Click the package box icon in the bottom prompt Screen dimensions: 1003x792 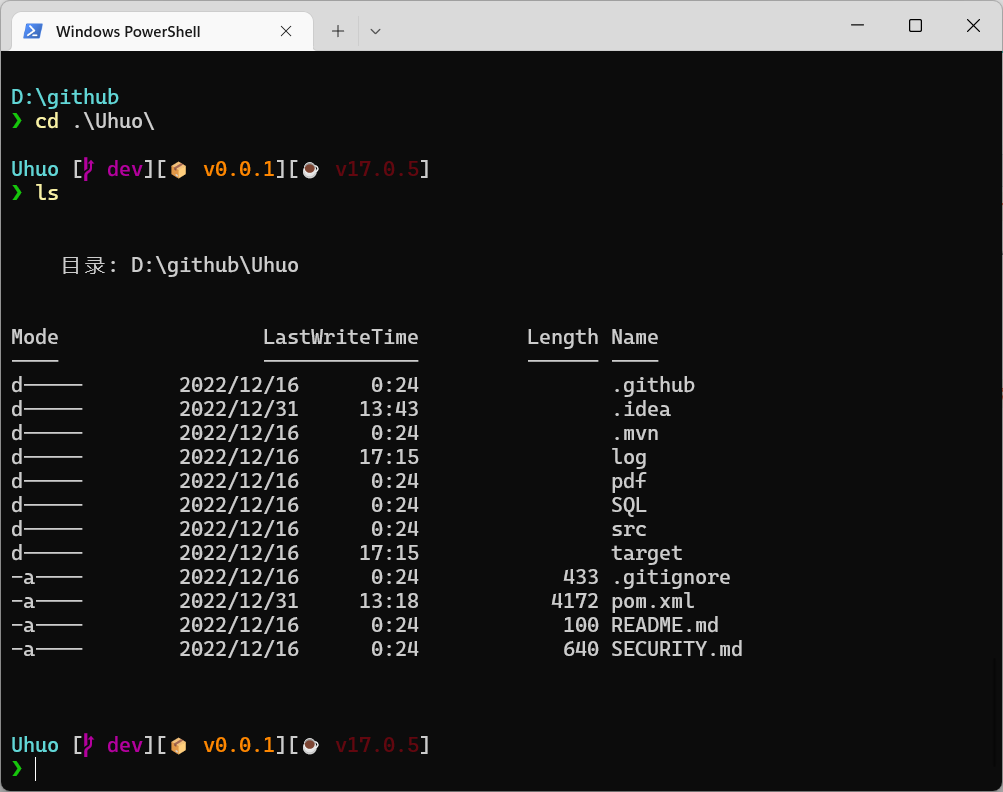178,746
